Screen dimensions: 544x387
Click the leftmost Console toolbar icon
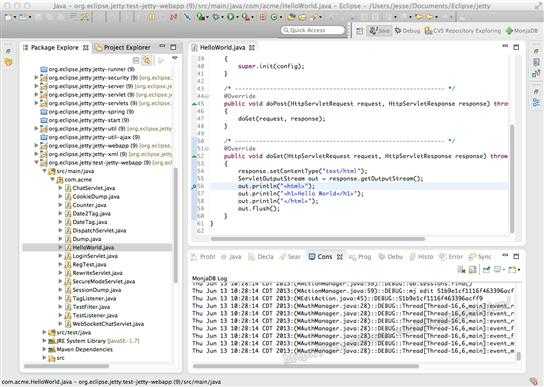(x=461, y=270)
